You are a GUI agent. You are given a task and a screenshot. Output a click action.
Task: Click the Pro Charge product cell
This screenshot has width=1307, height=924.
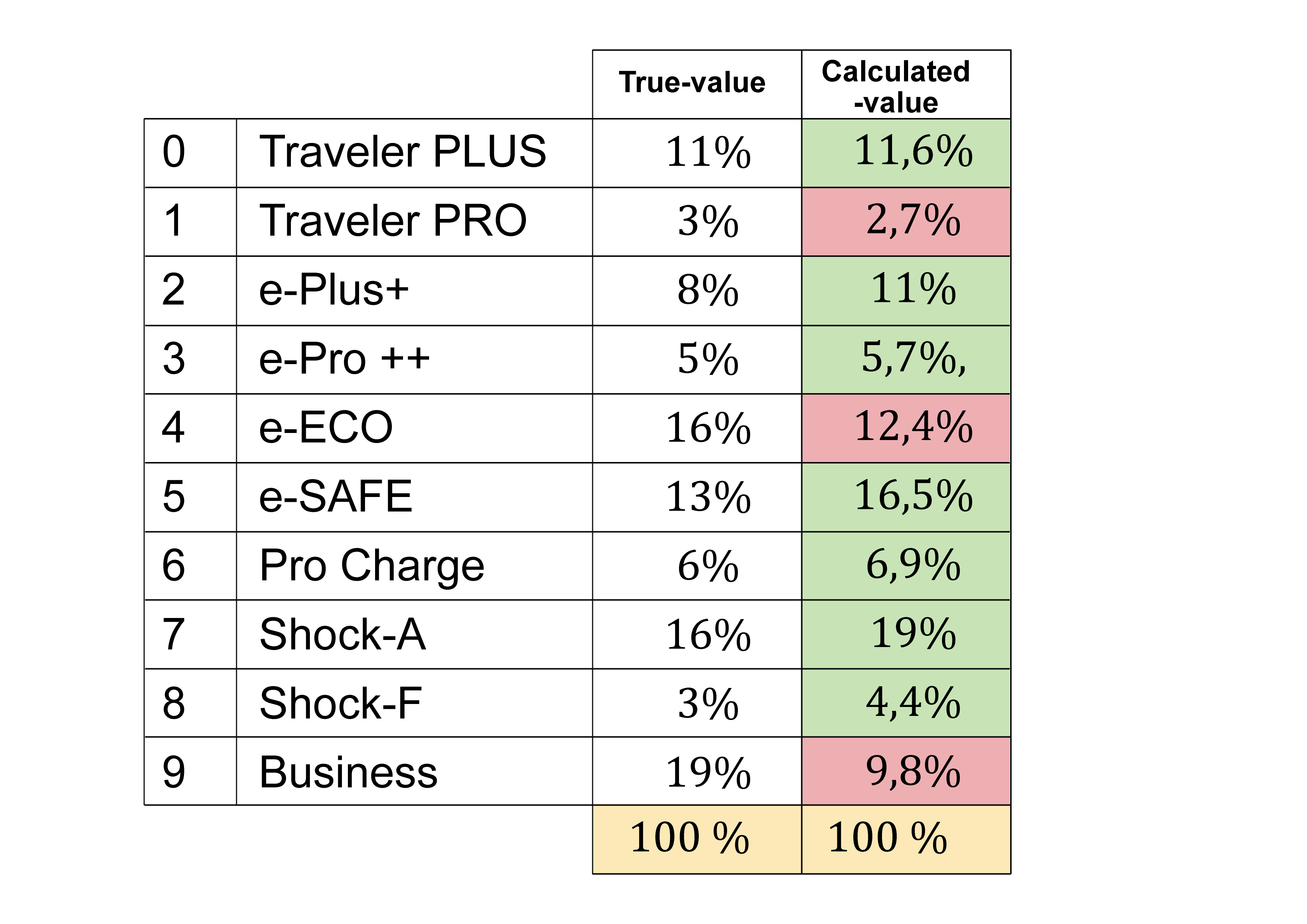(372, 566)
